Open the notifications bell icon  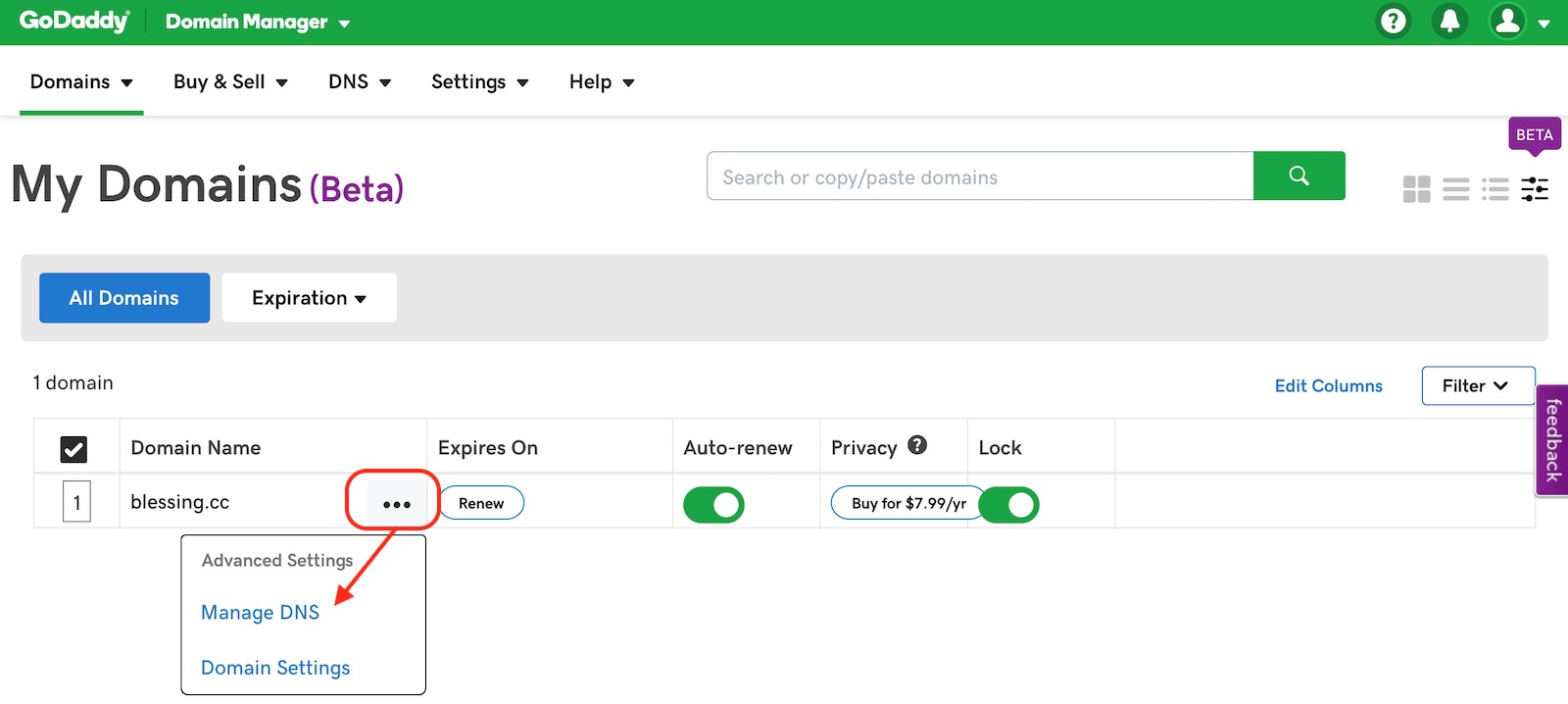(x=1449, y=21)
